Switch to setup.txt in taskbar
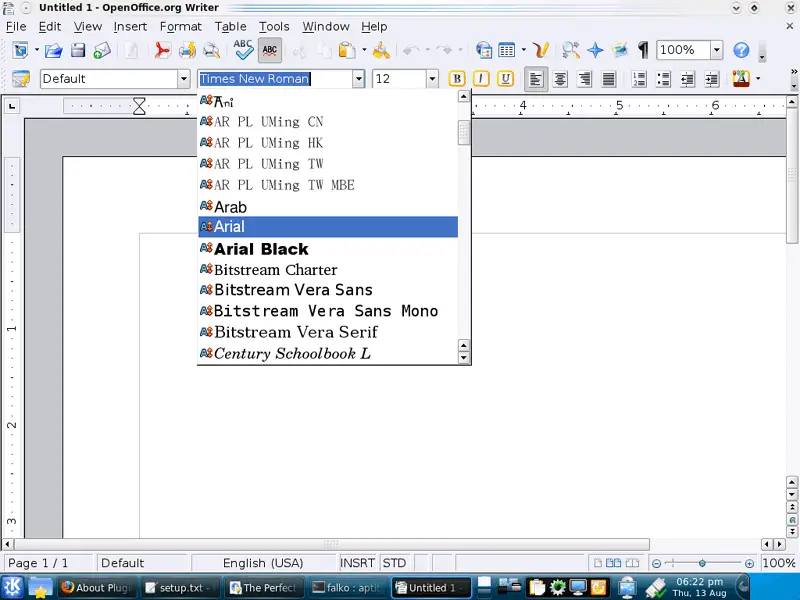Image resolution: width=800 pixels, height=600 pixels. [x=180, y=588]
